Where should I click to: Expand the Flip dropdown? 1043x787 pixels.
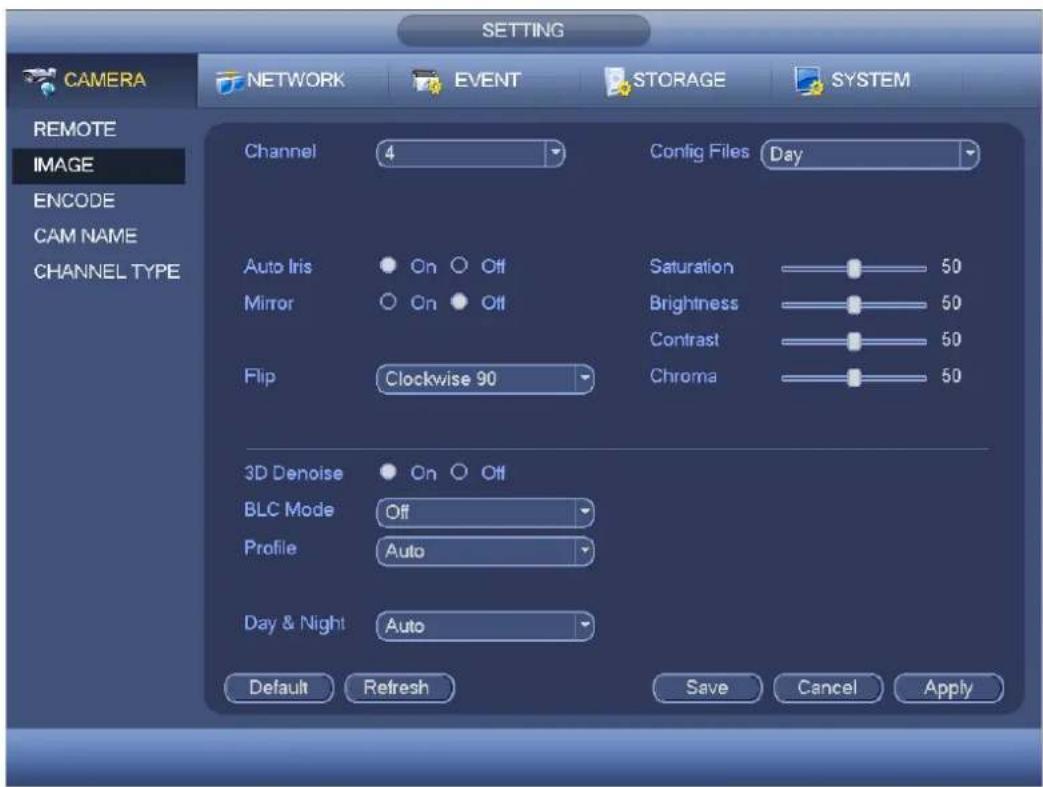coord(485,379)
